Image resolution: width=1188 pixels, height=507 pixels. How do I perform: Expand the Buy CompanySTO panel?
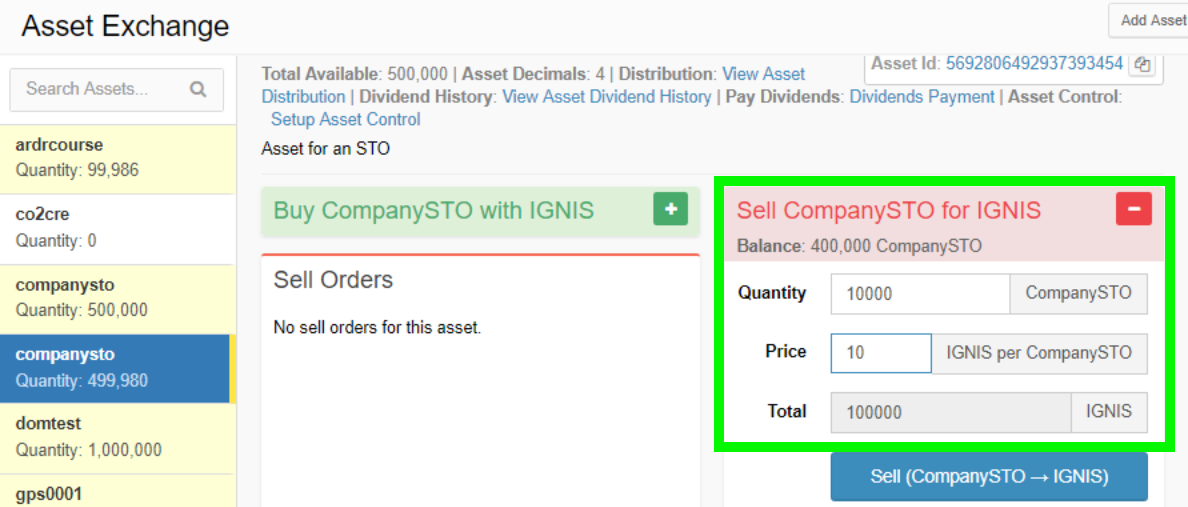pyautogui.click(x=670, y=209)
